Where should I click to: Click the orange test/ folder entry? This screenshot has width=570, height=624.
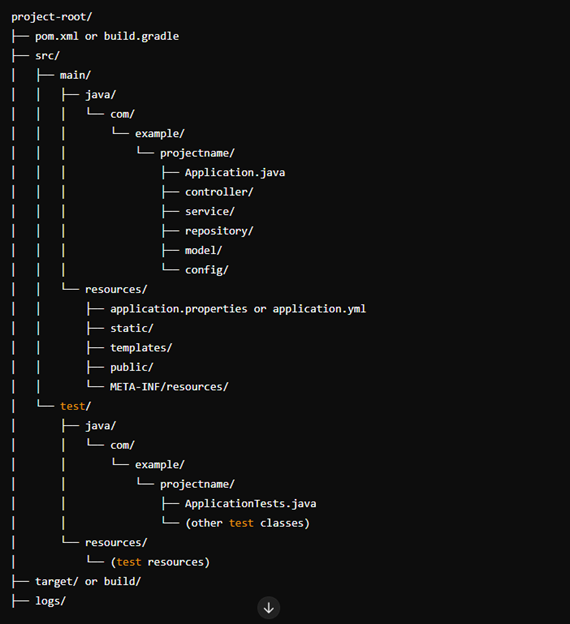pos(75,406)
